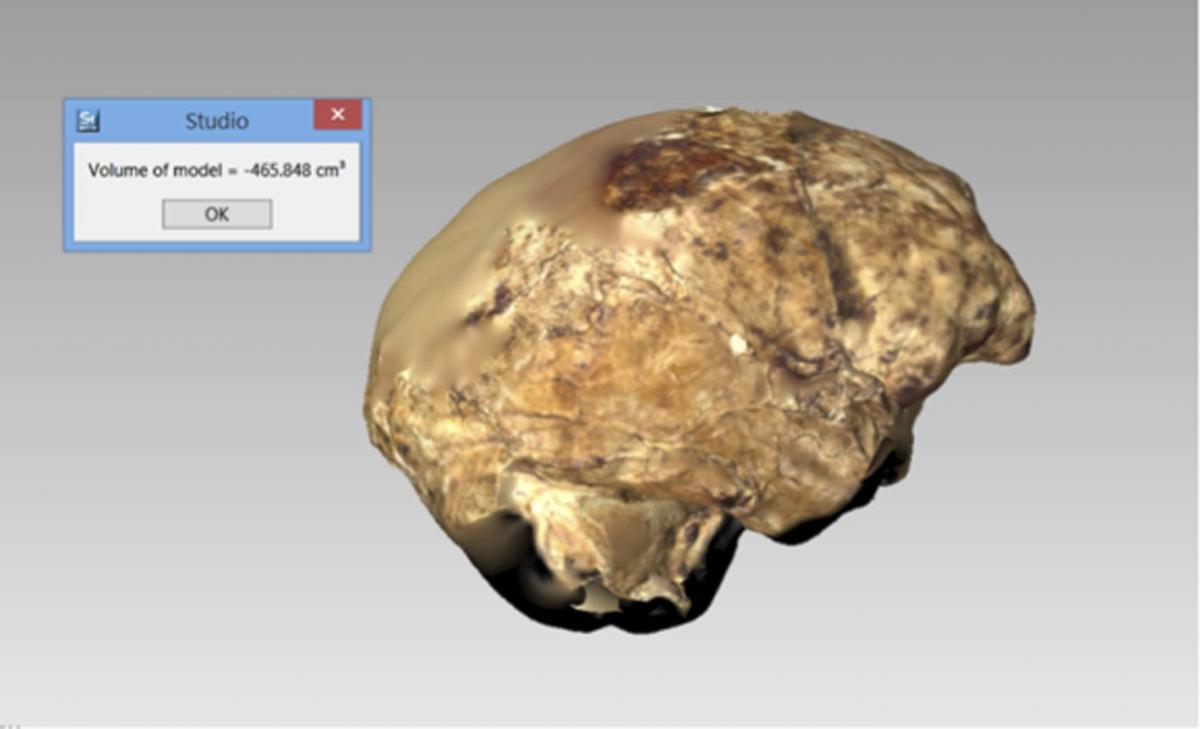Screen dimensions: 1200x729
Task: Click the tiny dots at the viewport's bottom-left corner
Action: [x=9, y=724]
